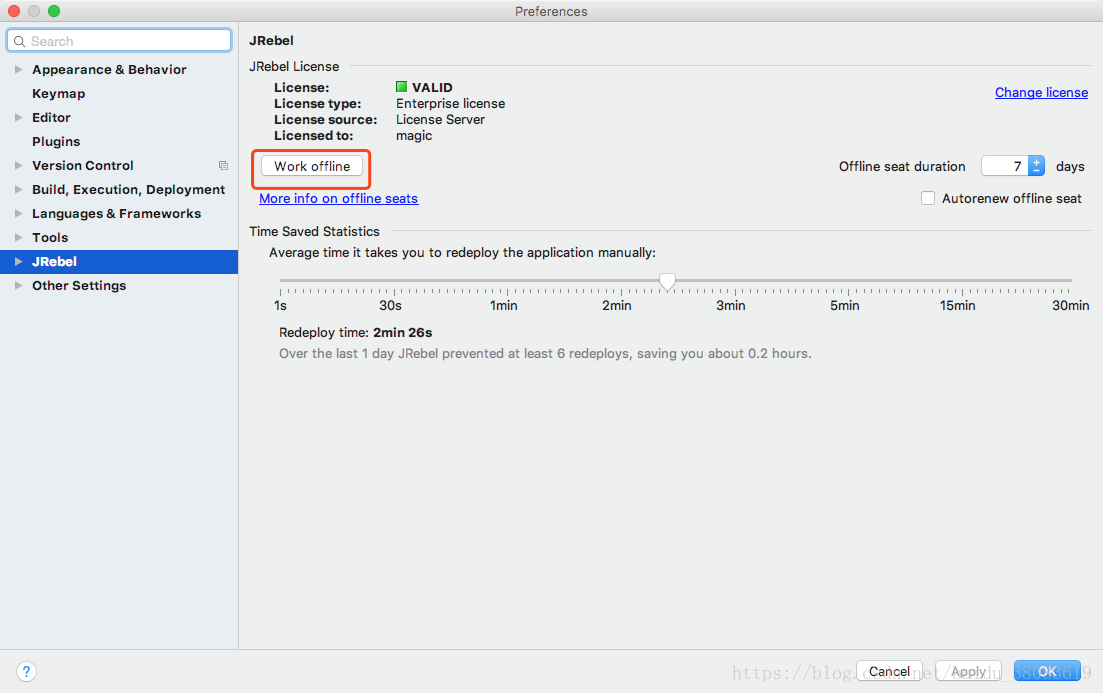
Task: Set redeploy slider to 5min mark
Action: click(848, 290)
